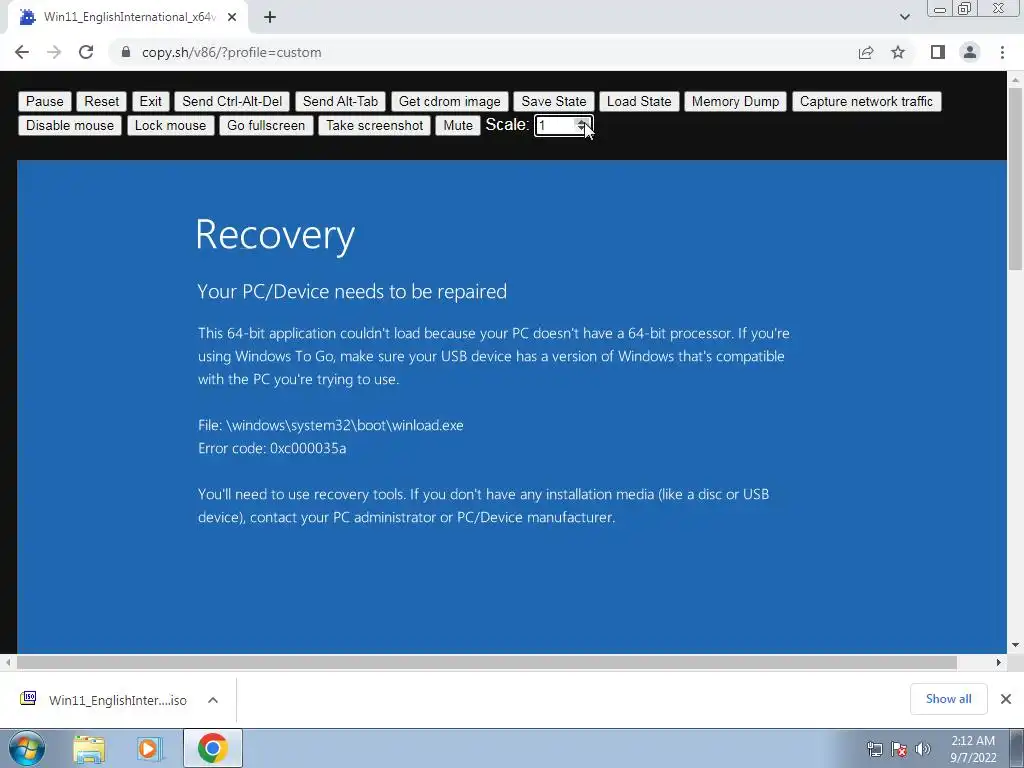Image resolution: width=1024 pixels, height=768 pixels.
Task: Click Load State
Action: click(639, 101)
